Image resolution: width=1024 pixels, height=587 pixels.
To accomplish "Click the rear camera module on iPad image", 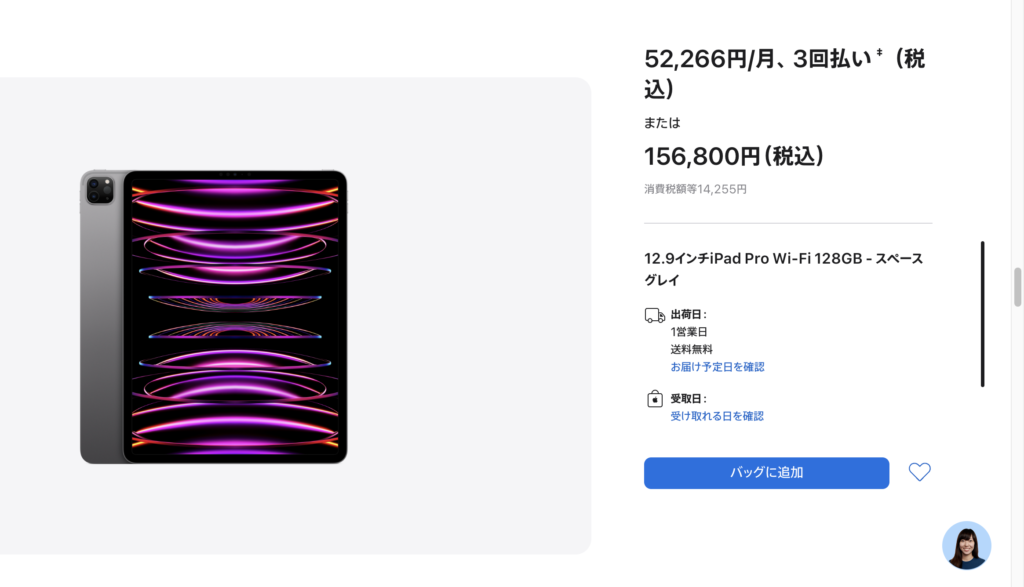I will click(100, 190).
